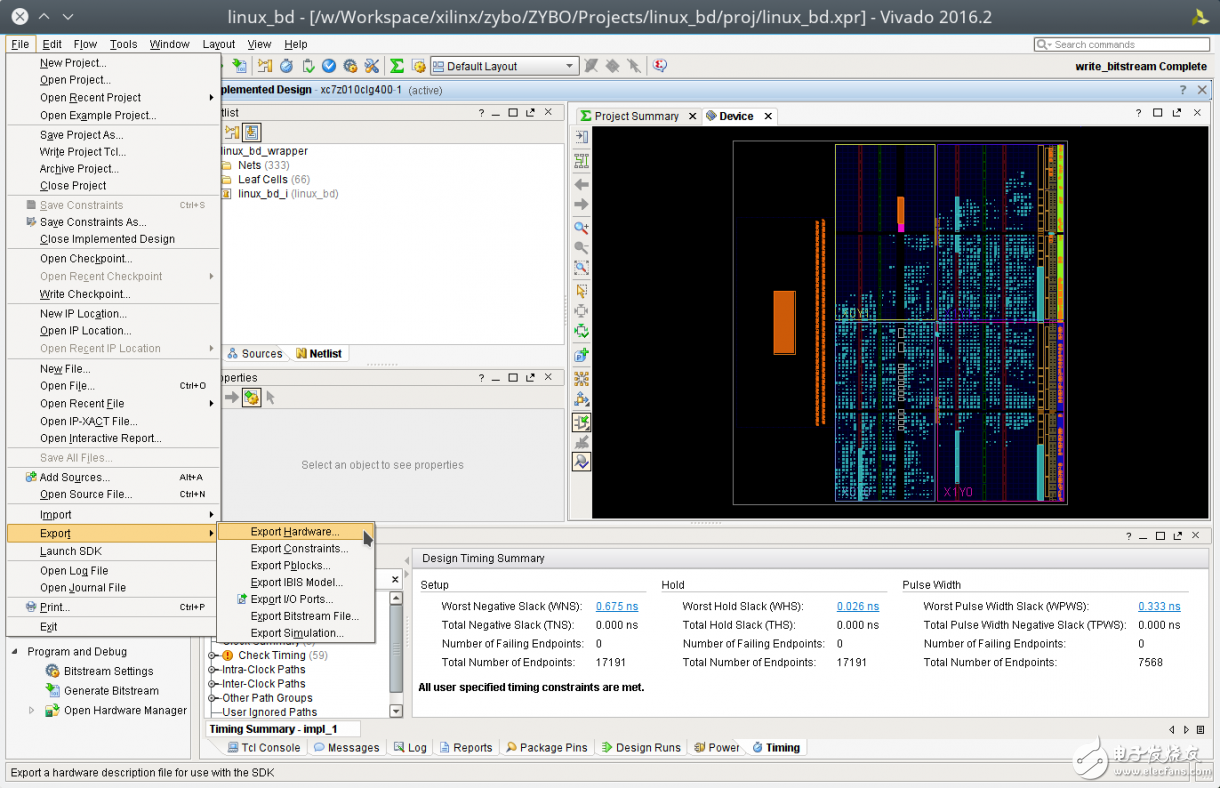Screen dimensions: 1220x788
Task: Open the Default Layout dropdown
Action: pyautogui.click(x=570, y=67)
